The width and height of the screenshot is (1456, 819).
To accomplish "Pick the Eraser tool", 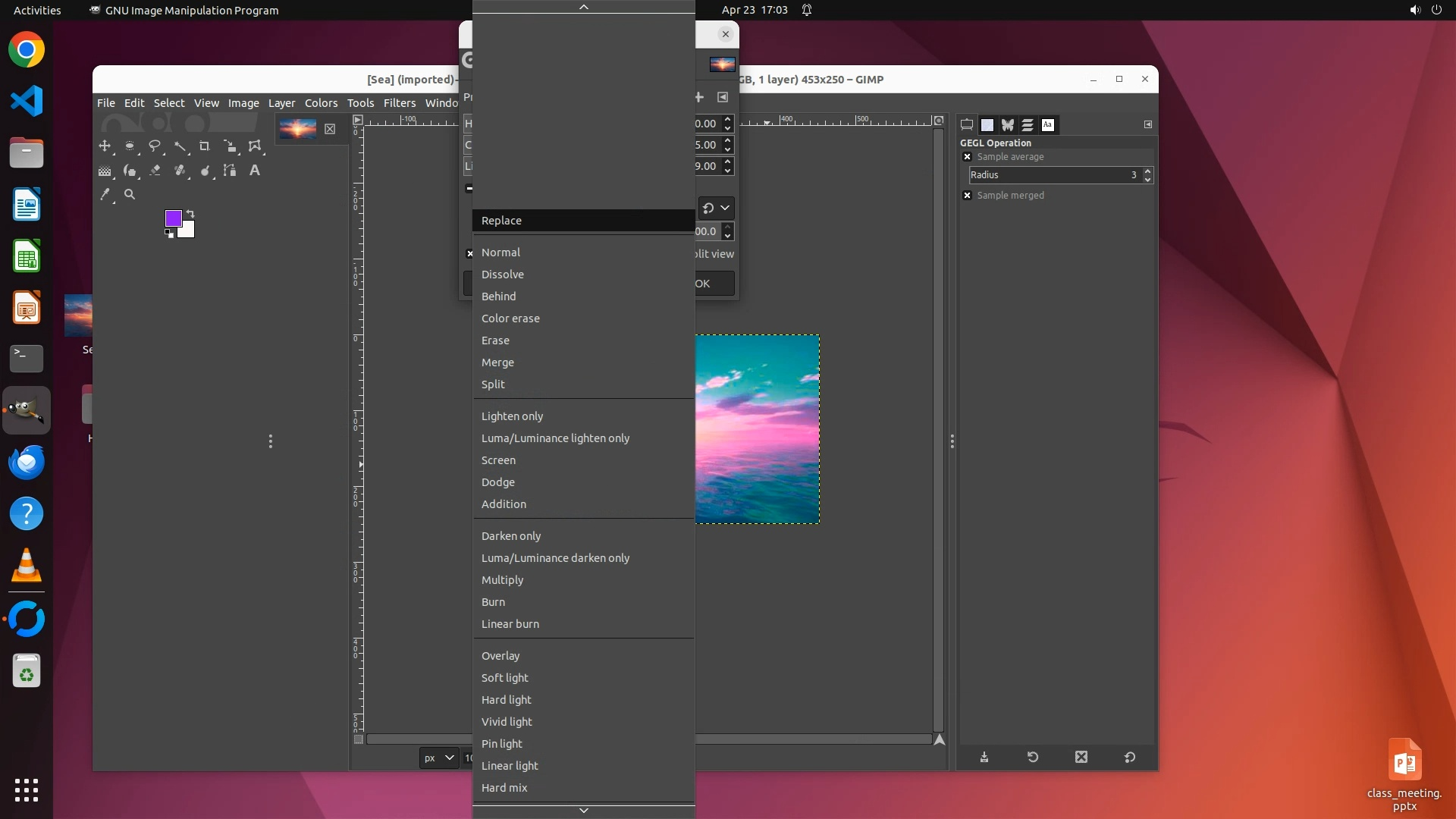I will [155, 171].
